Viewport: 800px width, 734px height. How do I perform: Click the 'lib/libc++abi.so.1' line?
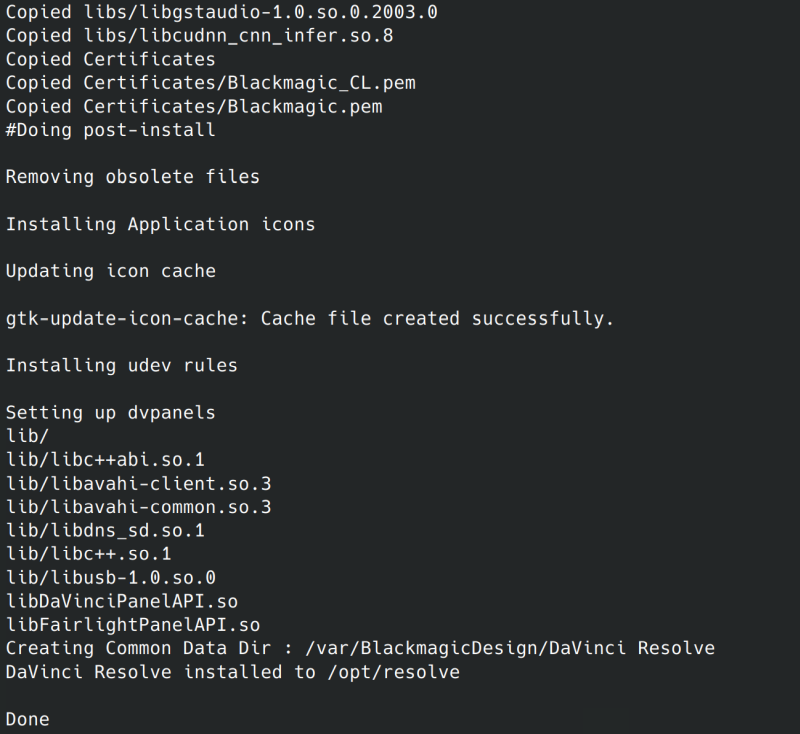105,460
